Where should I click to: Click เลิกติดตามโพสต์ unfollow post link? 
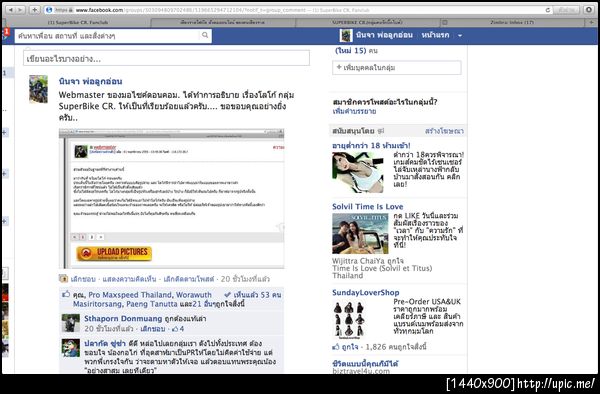pos(189,279)
